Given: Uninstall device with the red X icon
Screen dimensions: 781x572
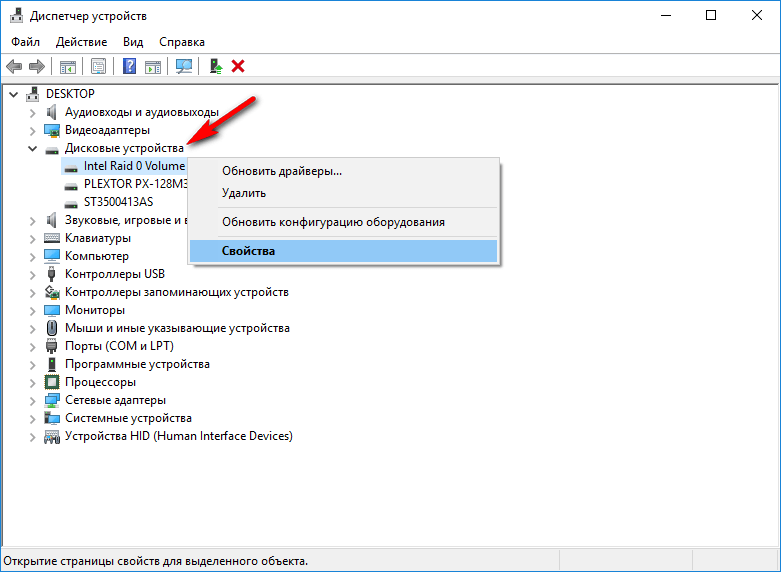Looking at the screenshot, I should point(238,66).
